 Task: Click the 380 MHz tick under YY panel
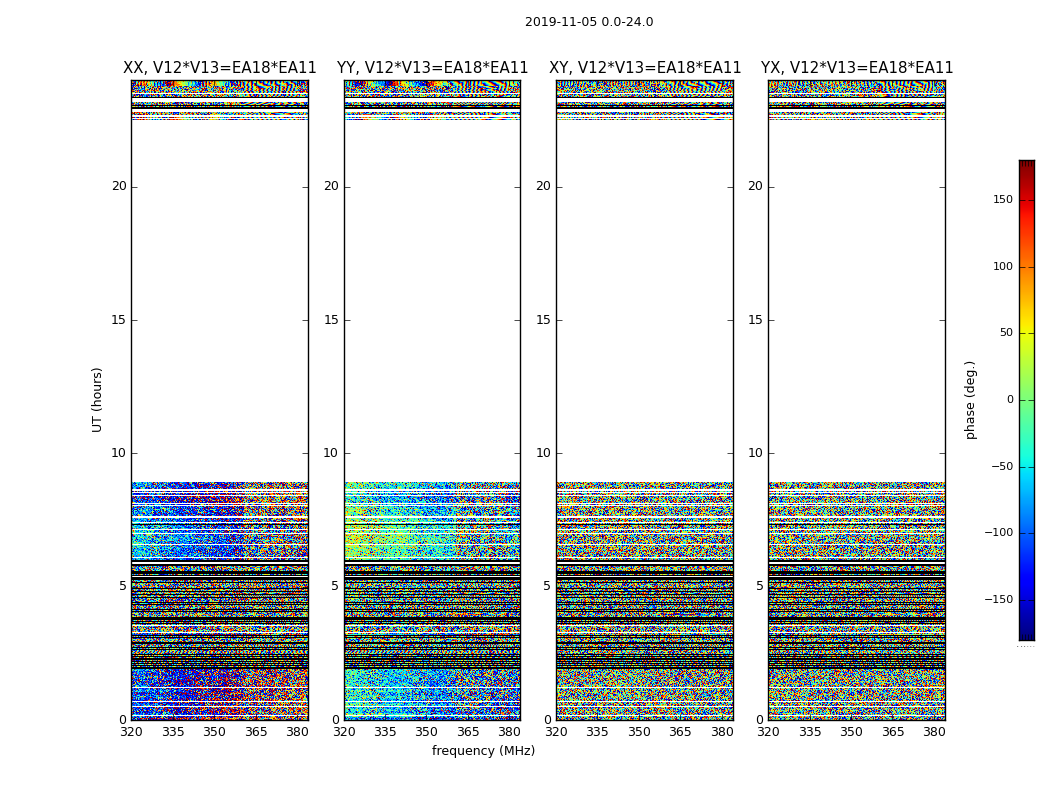[510, 732]
